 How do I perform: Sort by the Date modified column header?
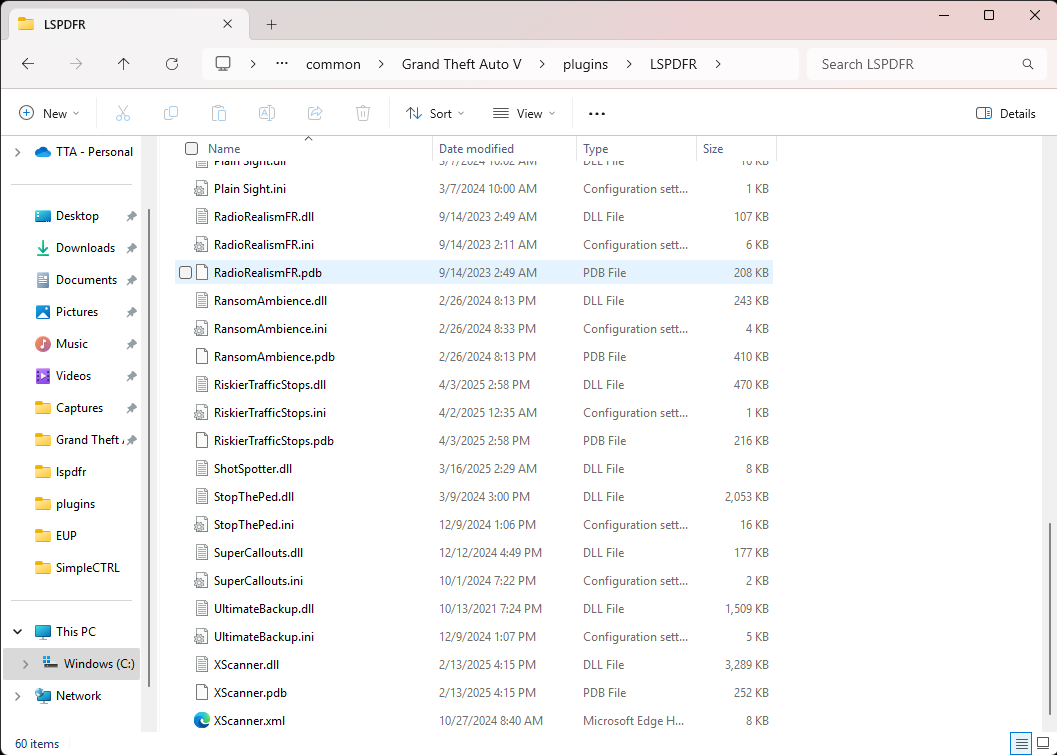click(x=476, y=148)
